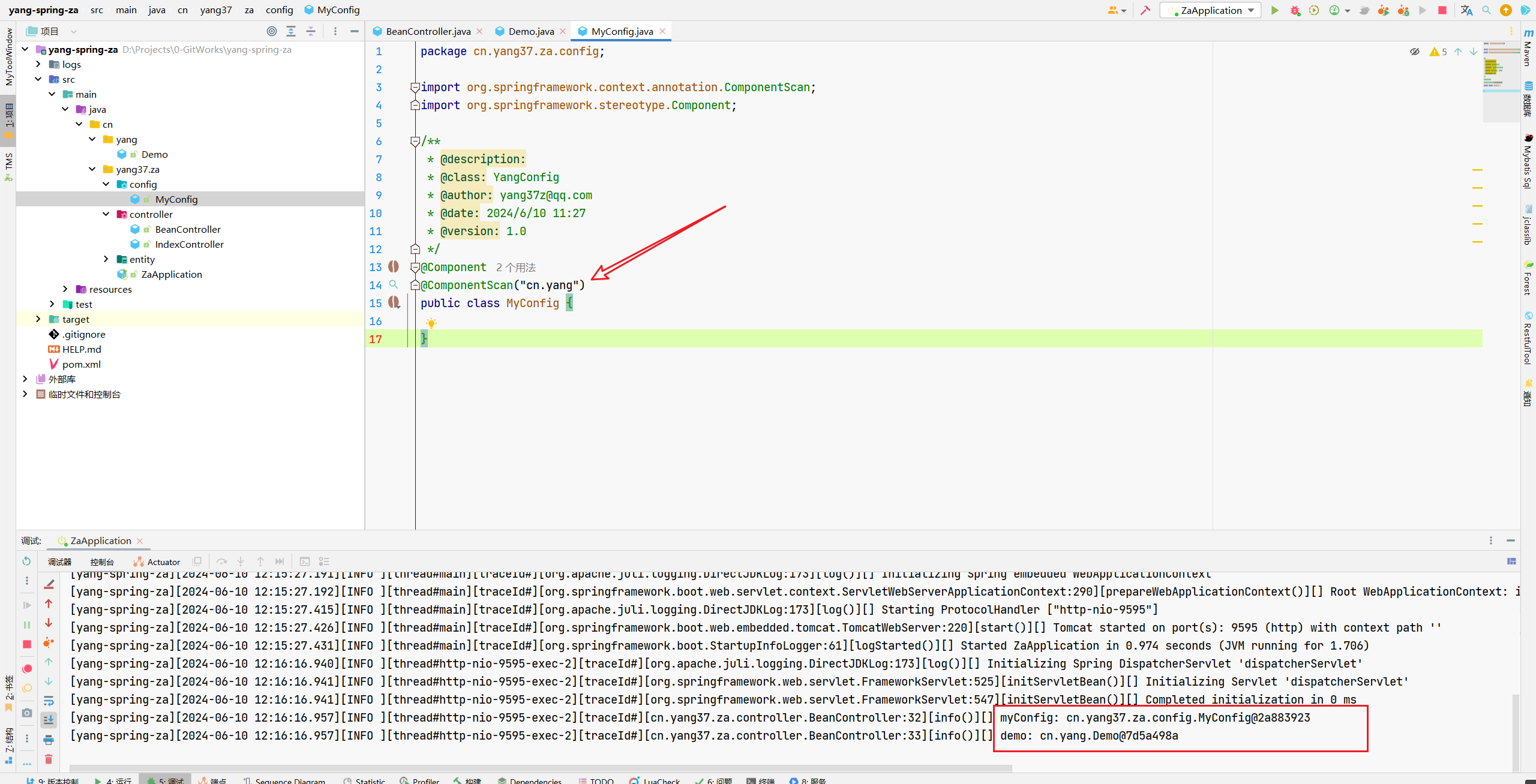Open pom.xml in project tree
The width and height of the screenshot is (1536, 784).
click(81, 364)
